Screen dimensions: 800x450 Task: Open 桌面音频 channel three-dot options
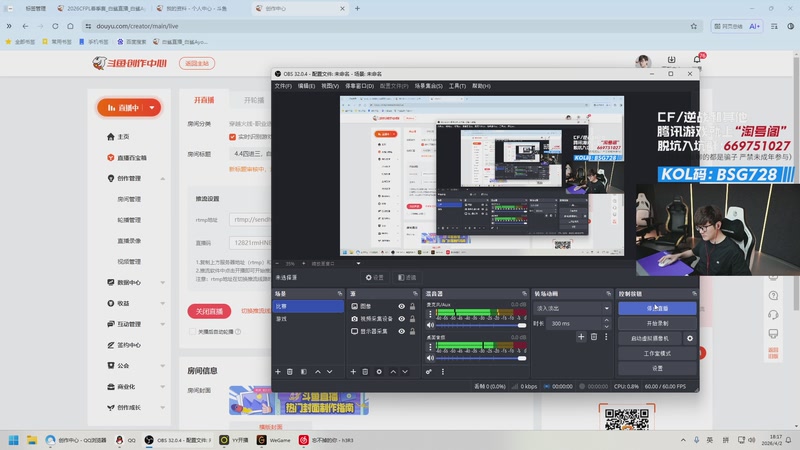430,346
